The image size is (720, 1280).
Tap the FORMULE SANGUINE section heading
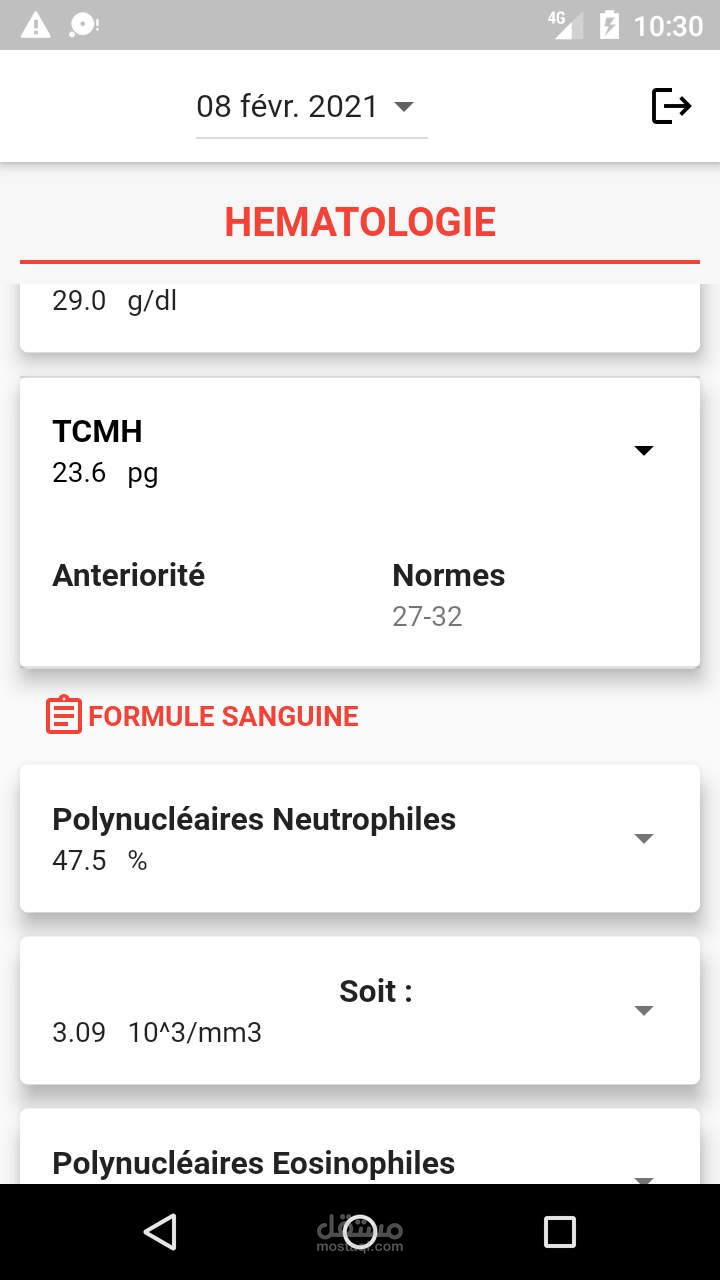[223, 716]
